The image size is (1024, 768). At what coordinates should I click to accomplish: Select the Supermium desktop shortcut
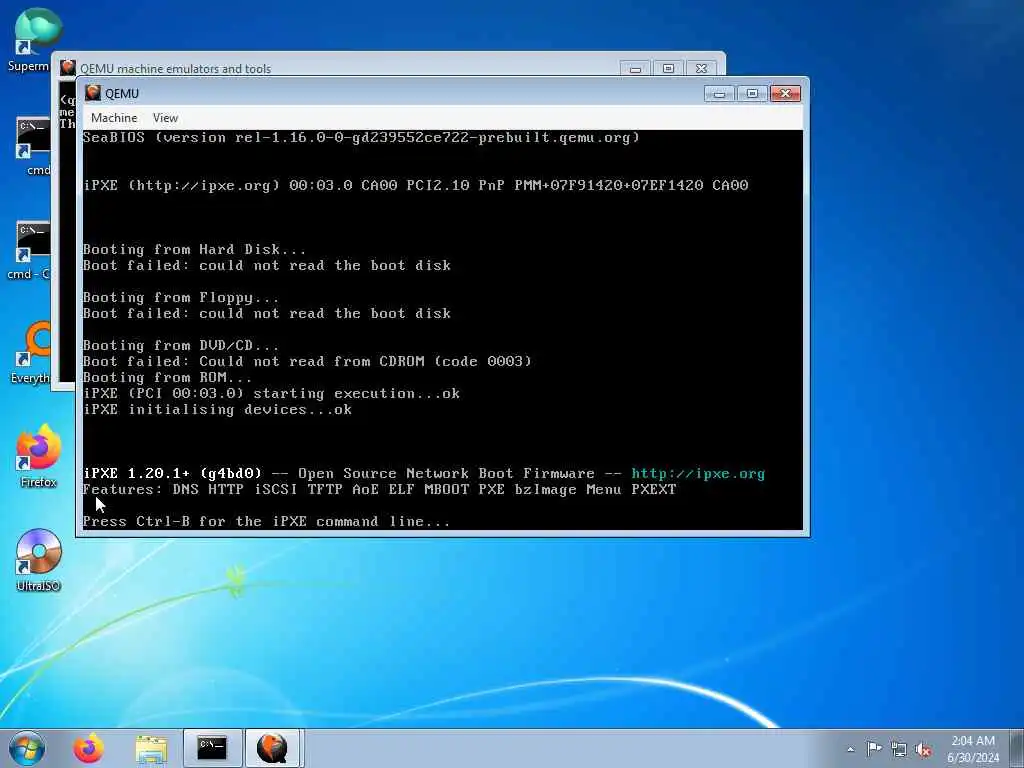click(x=31, y=39)
